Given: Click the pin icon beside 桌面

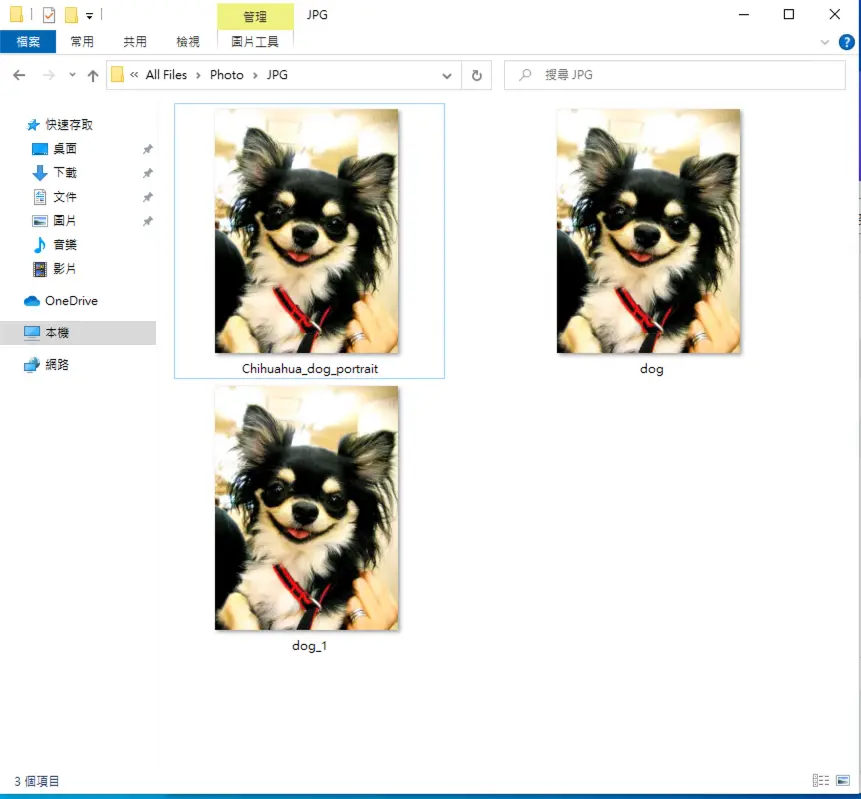Looking at the screenshot, I should coord(147,149).
